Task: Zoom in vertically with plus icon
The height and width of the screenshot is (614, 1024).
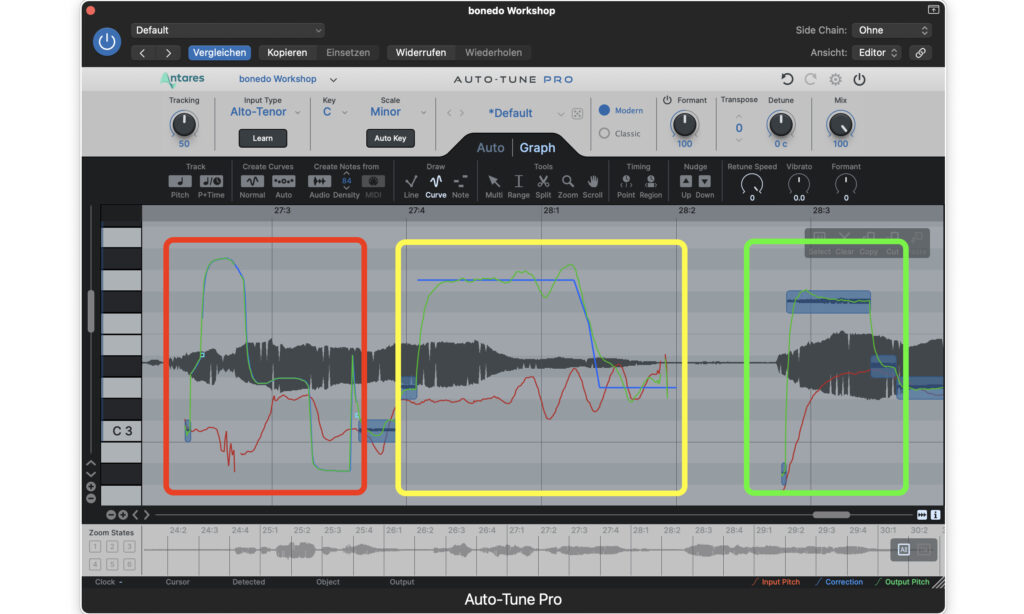Action: pos(91,487)
